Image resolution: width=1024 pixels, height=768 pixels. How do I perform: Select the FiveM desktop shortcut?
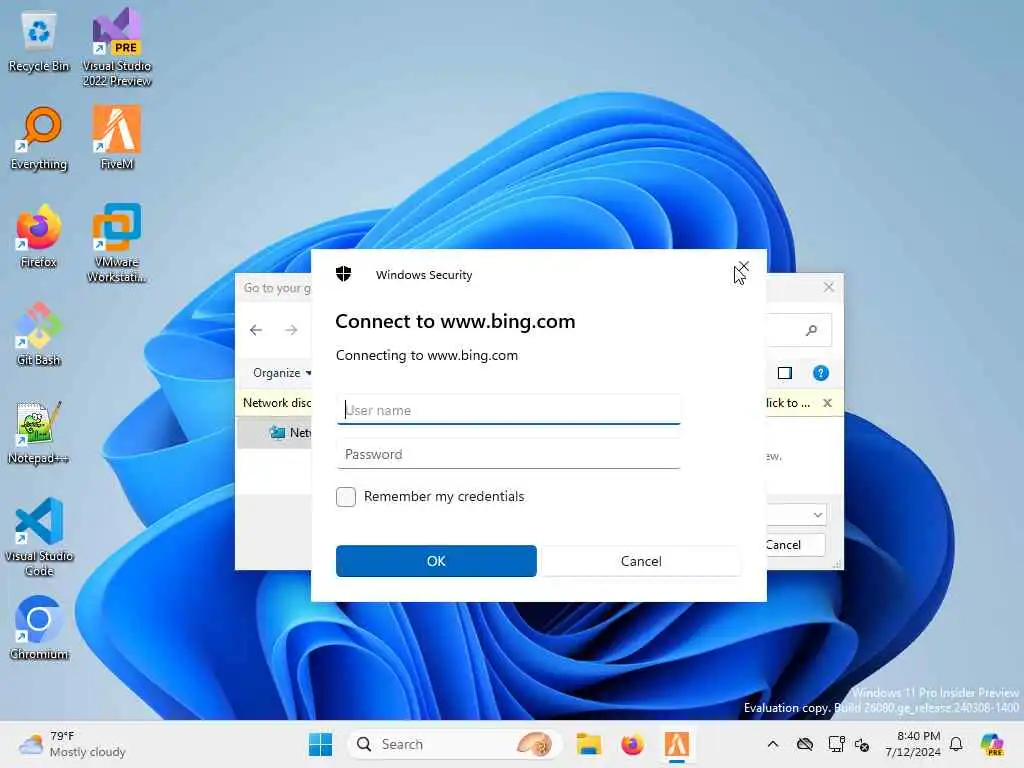coord(117,138)
